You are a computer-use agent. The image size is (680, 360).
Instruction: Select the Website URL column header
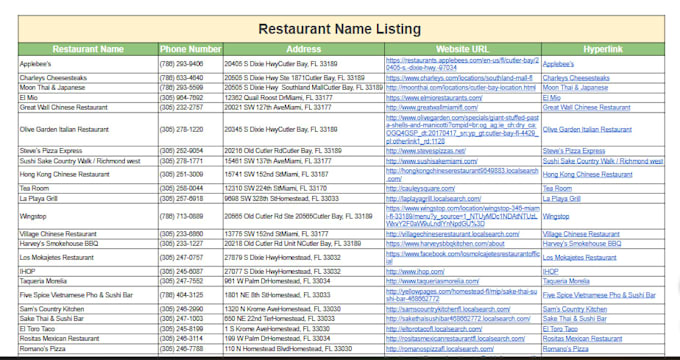click(x=463, y=49)
